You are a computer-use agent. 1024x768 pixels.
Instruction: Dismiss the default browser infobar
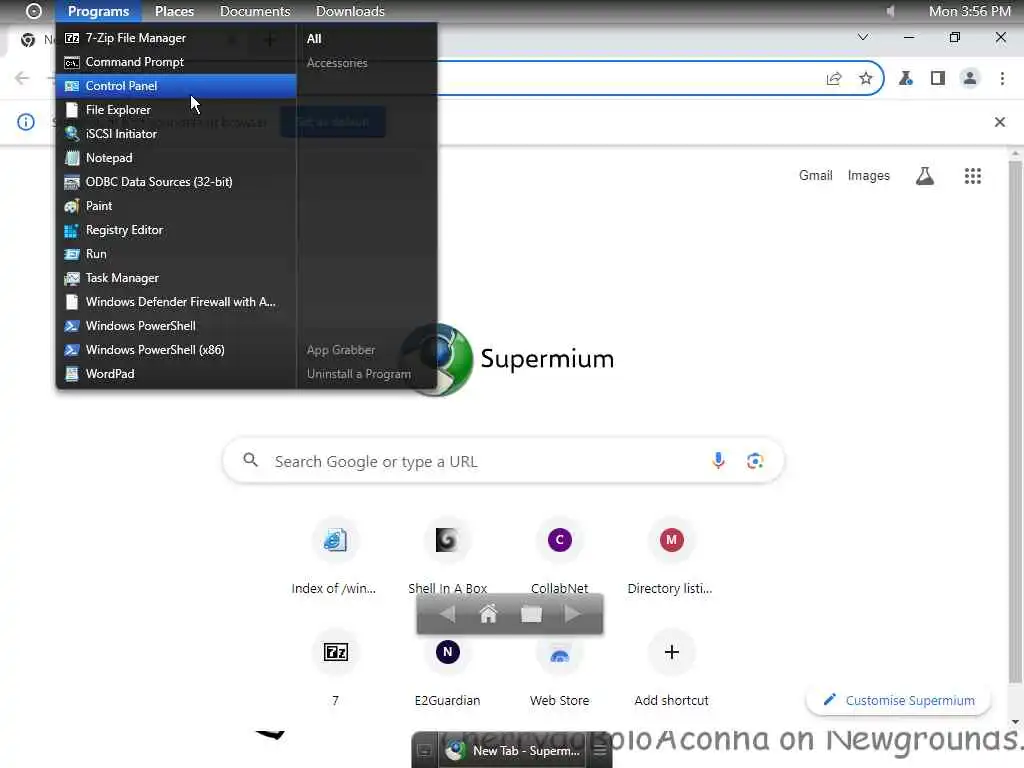point(1000,122)
